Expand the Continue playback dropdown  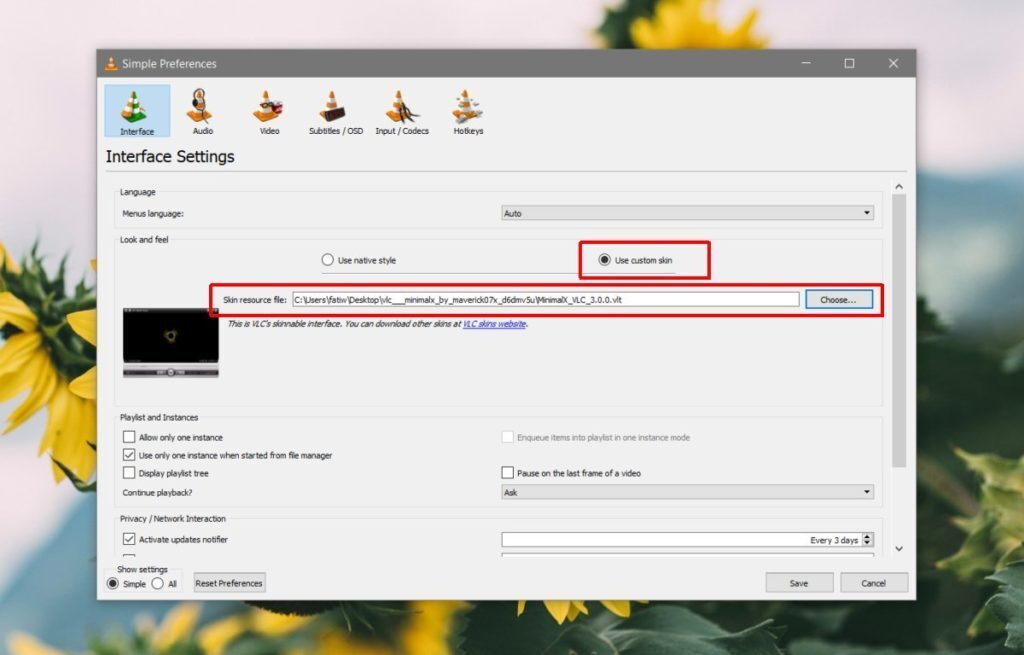click(x=686, y=491)
